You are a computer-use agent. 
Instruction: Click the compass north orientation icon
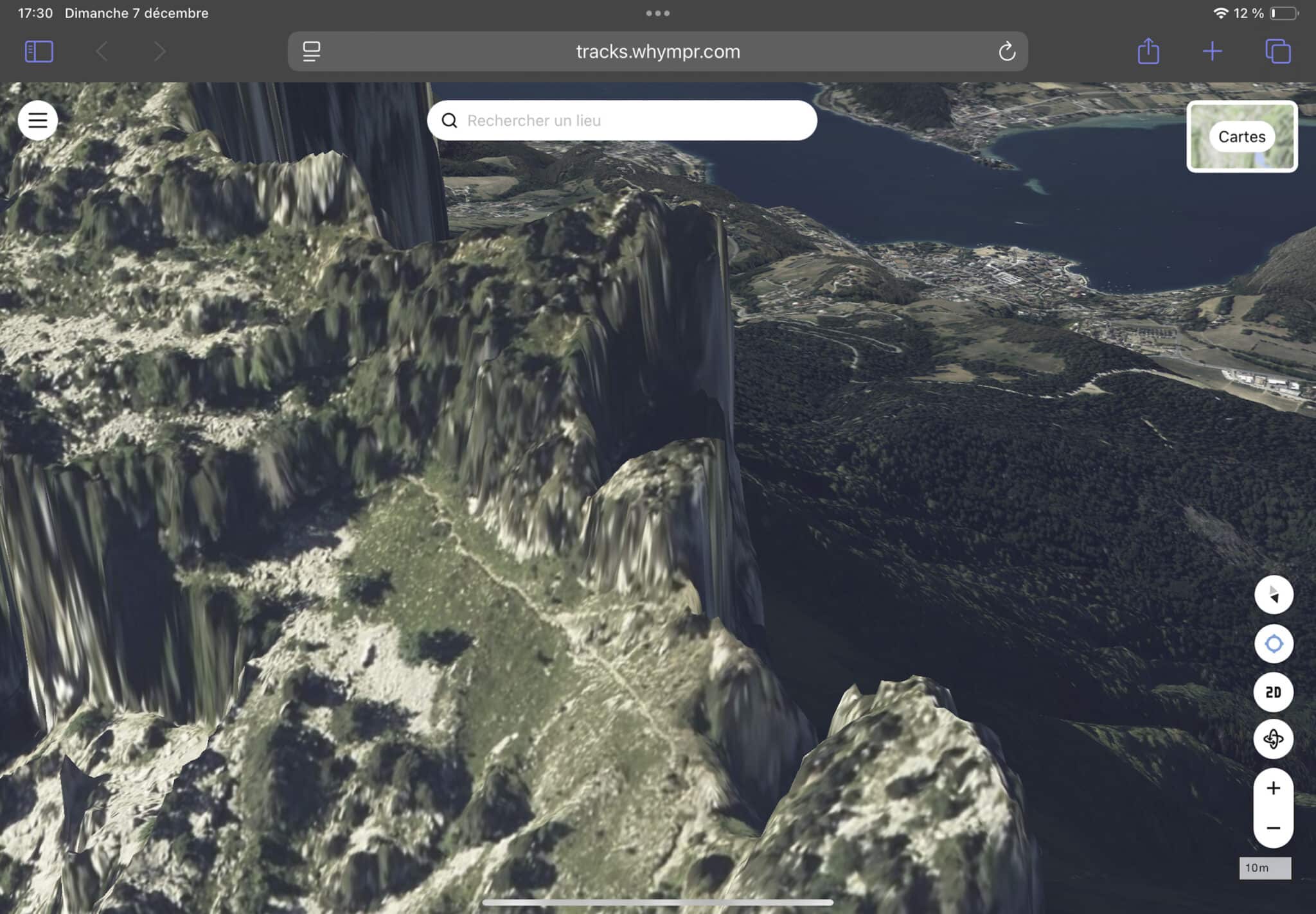[1273, 595]
